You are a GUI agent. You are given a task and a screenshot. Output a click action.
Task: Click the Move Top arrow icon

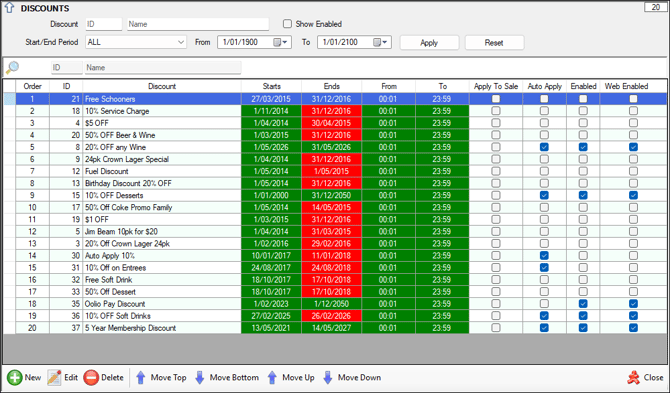141,378
